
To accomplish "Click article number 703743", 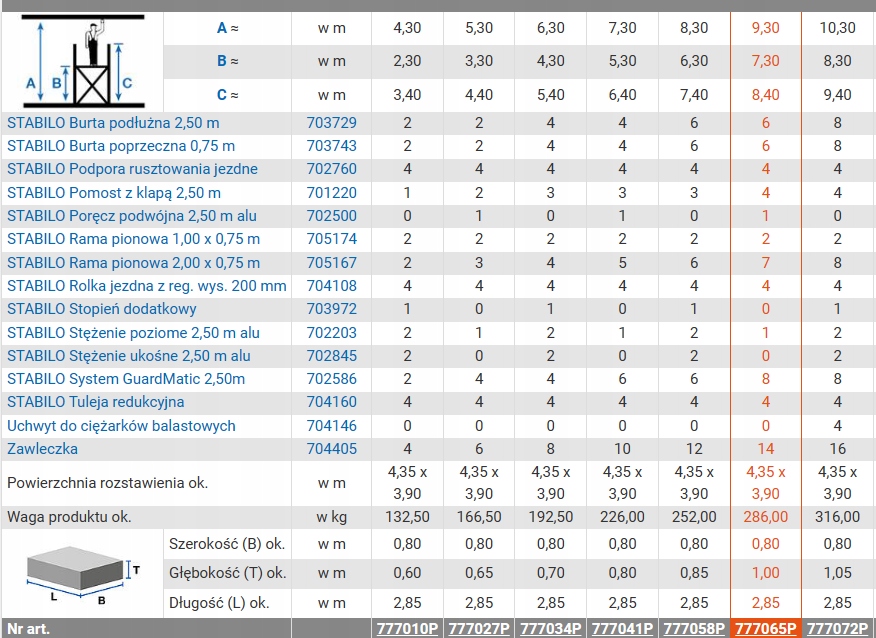I will pyautogui.click(x=331, y=146).
